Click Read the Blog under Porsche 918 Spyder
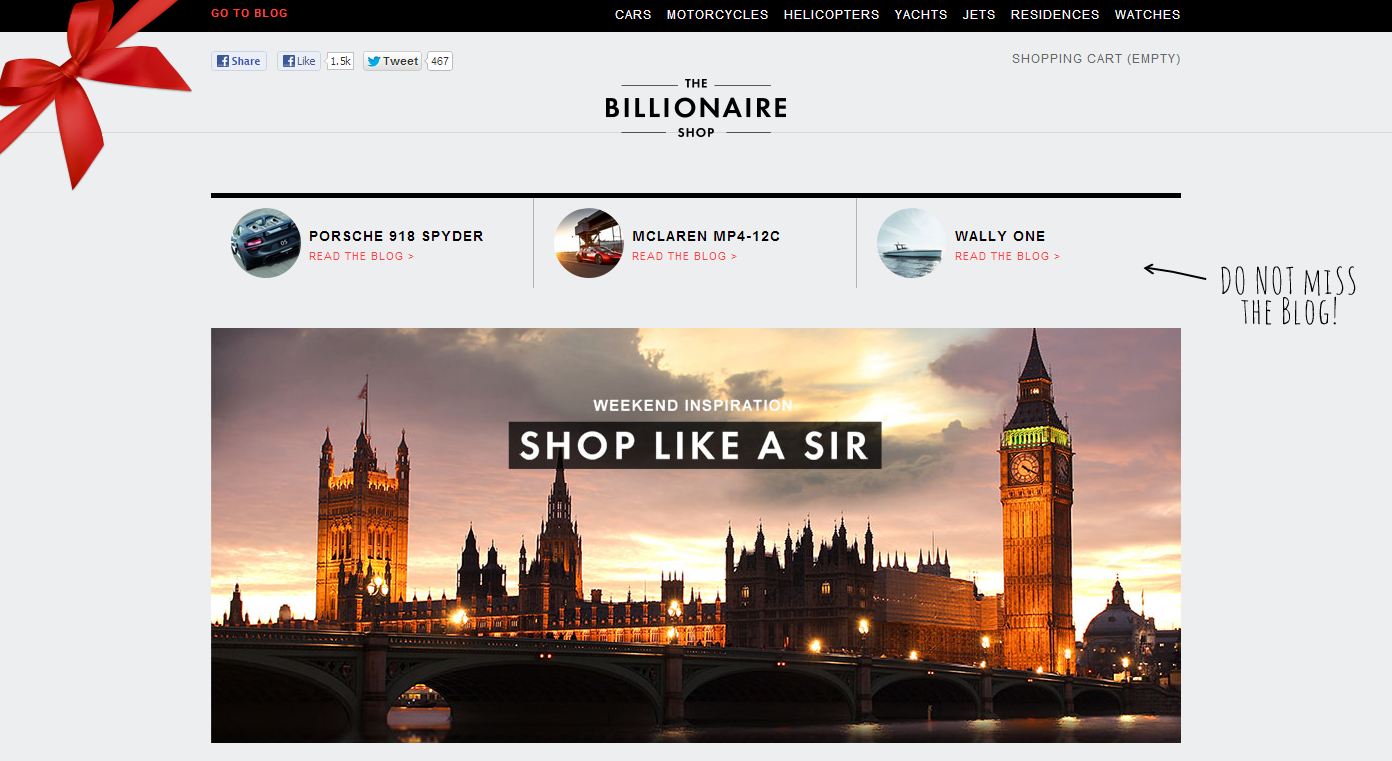Screen dimensions: 1392x761 tap(361, 257)
